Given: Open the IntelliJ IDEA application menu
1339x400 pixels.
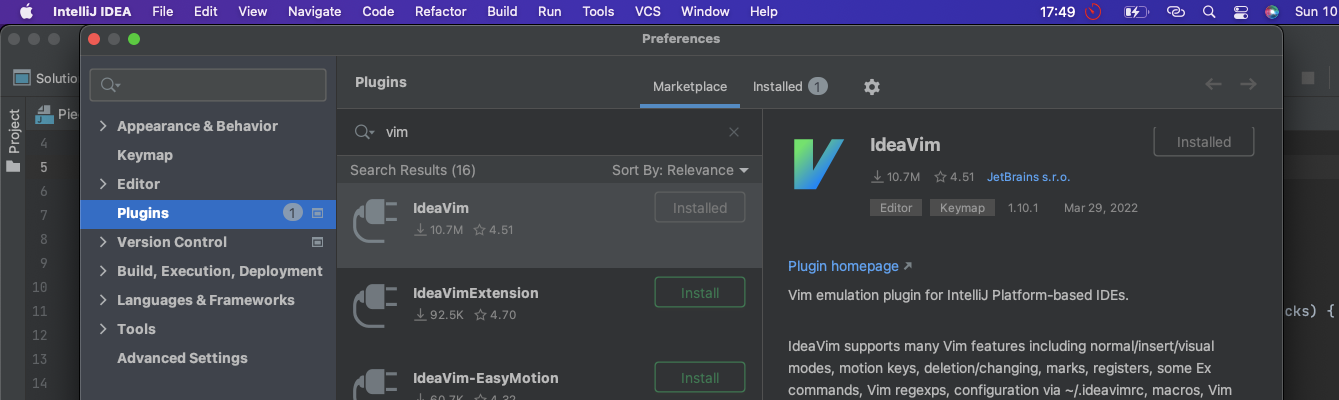Looking at the screenshot, I should coord(92,12).
